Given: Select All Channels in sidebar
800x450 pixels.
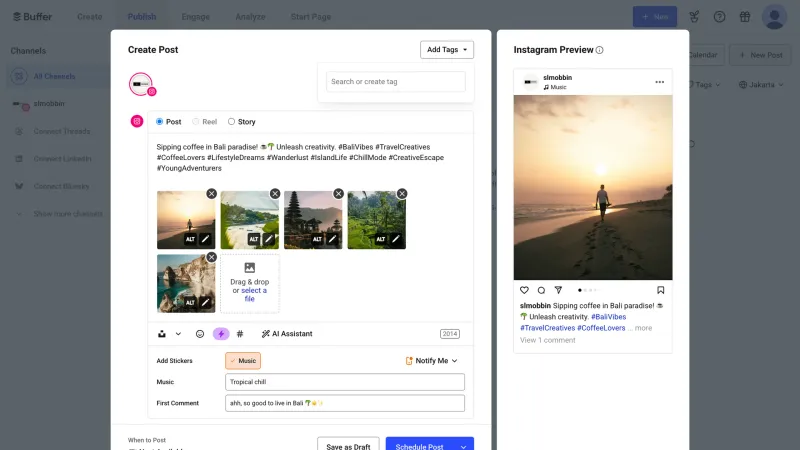Looking at the screenshot, I should 57,77.
